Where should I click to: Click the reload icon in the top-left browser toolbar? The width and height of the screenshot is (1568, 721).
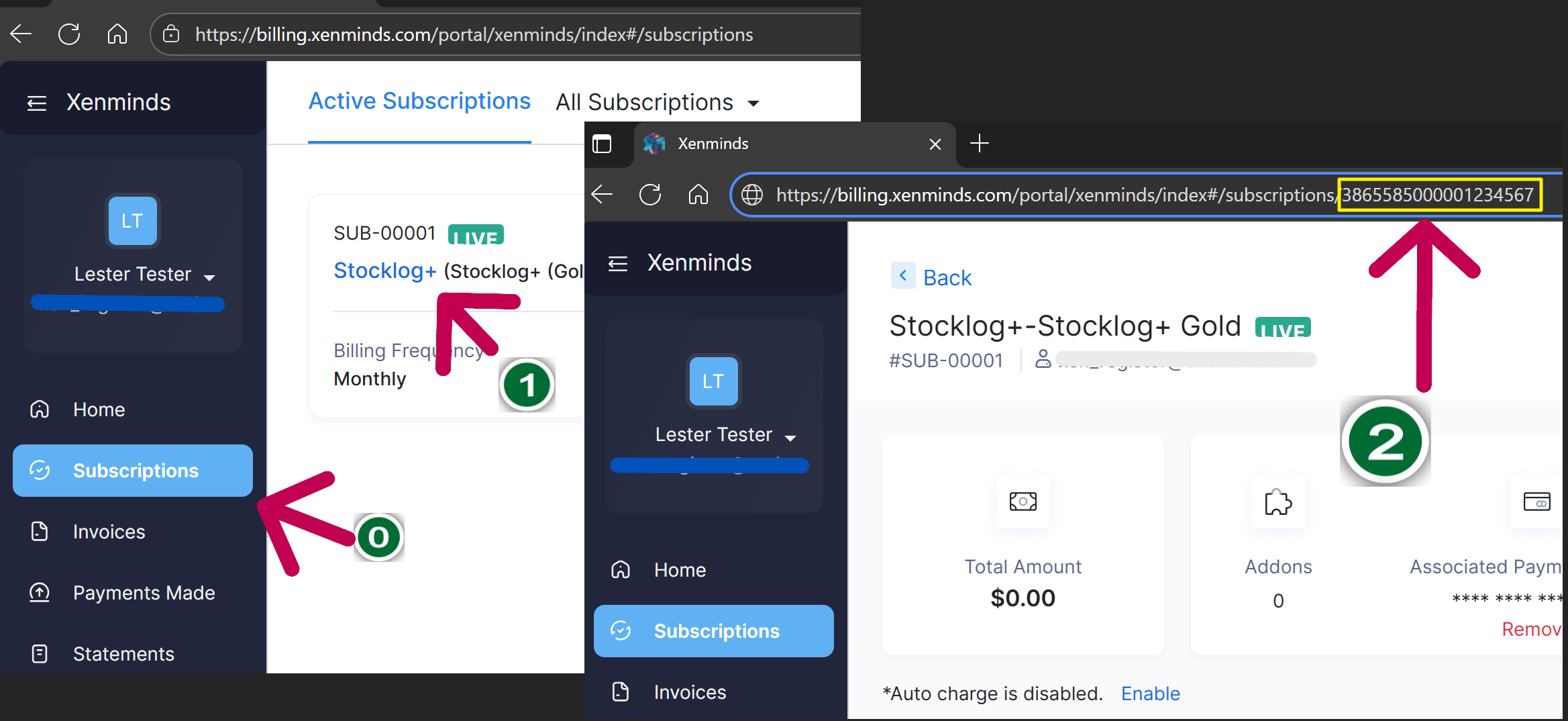point(69,34)
